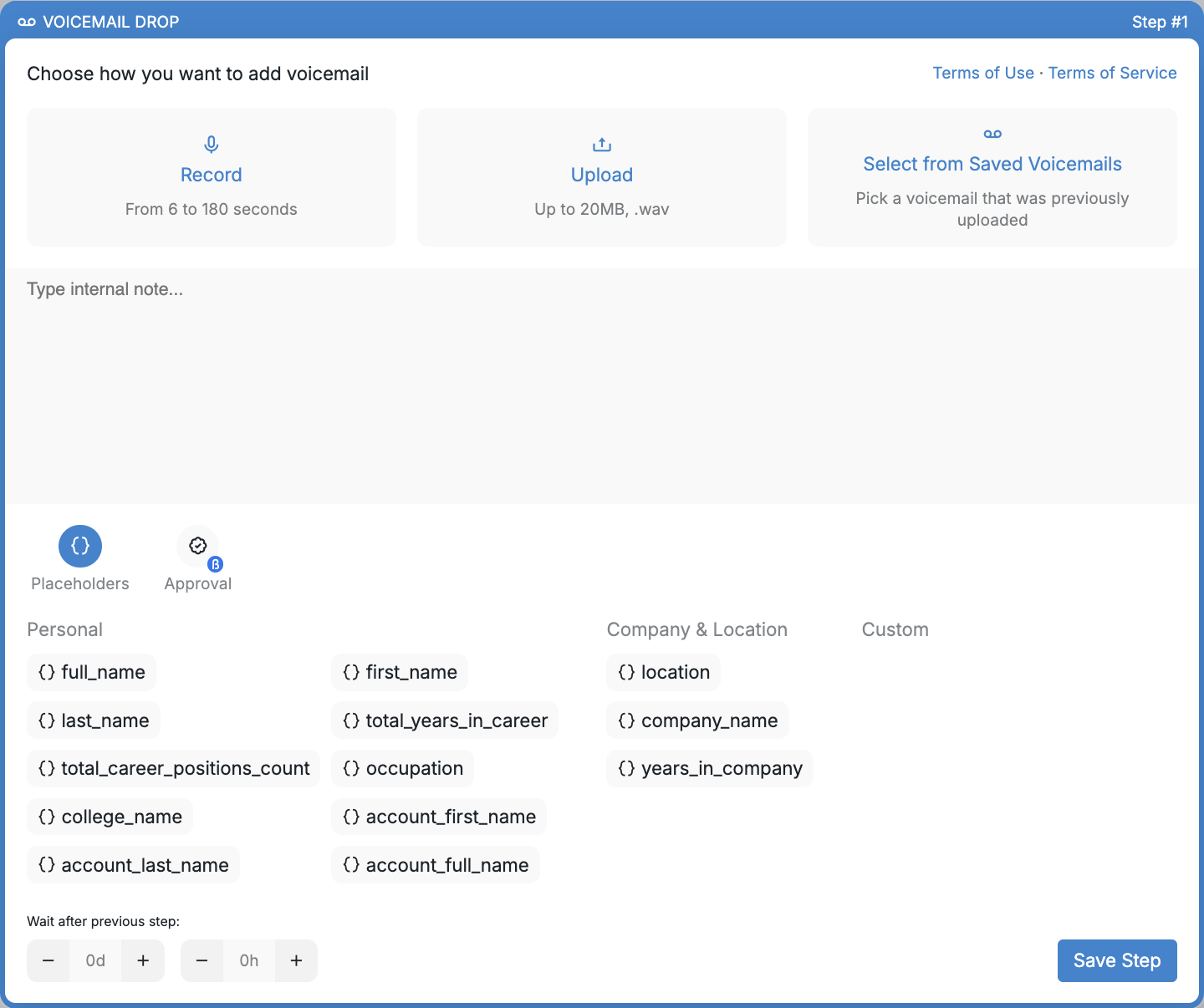Insert the first_name placeholder
Screen dimensions: 1204x1008
tap(400, 672)
